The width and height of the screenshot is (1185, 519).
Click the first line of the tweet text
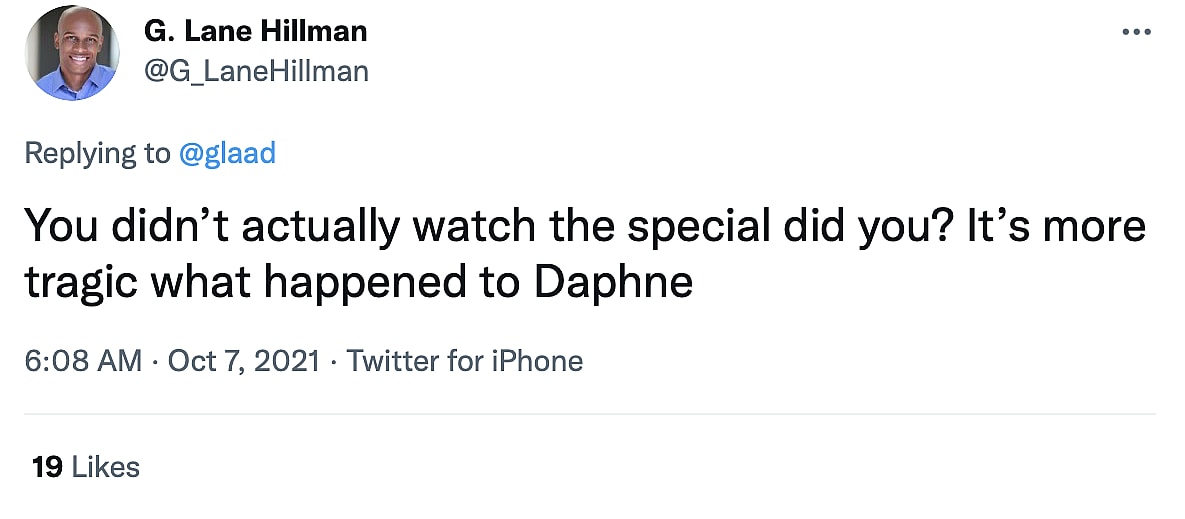584,226
